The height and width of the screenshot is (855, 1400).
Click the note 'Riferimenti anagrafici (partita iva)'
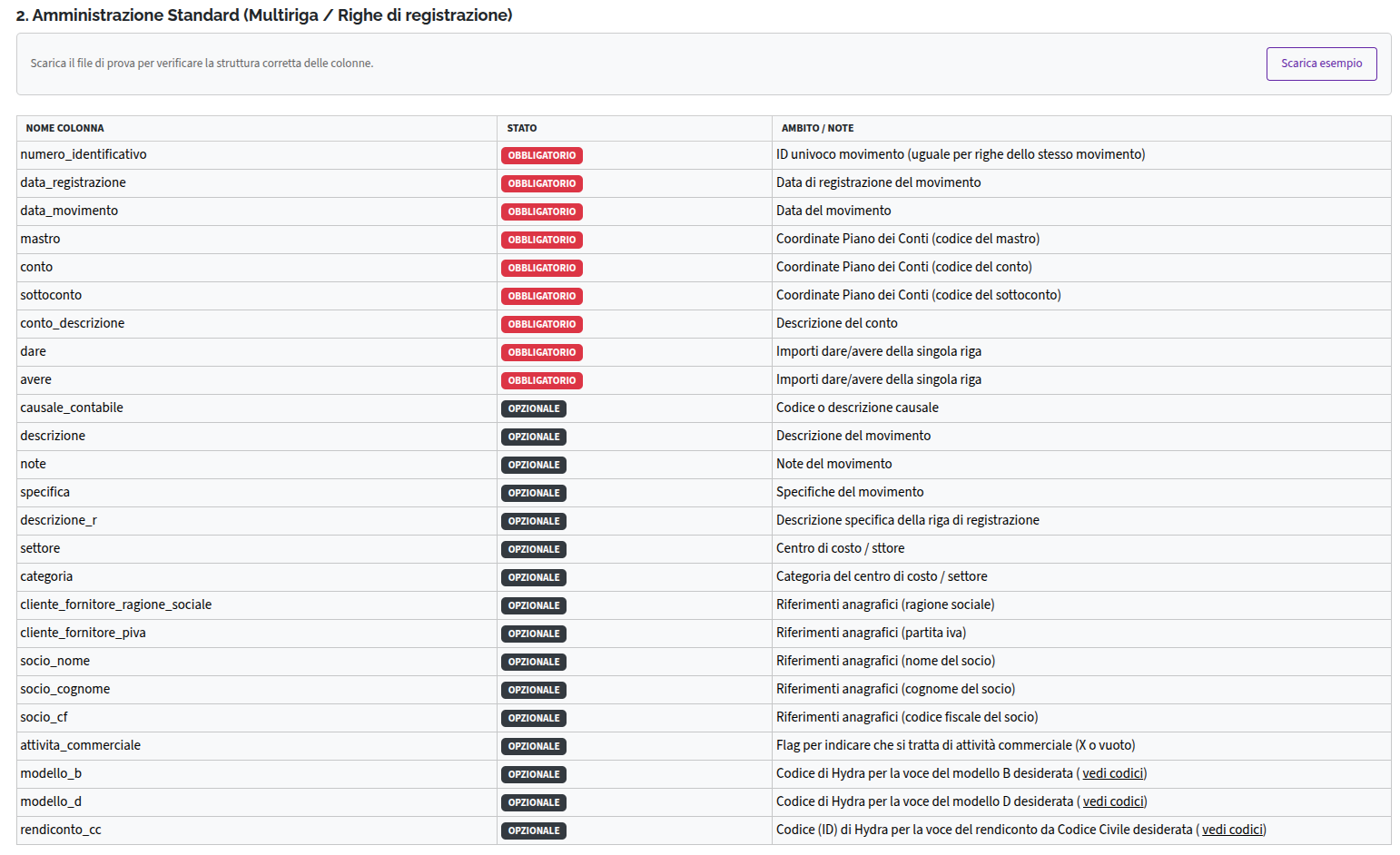pyautogui.click(x=872, y=633)
